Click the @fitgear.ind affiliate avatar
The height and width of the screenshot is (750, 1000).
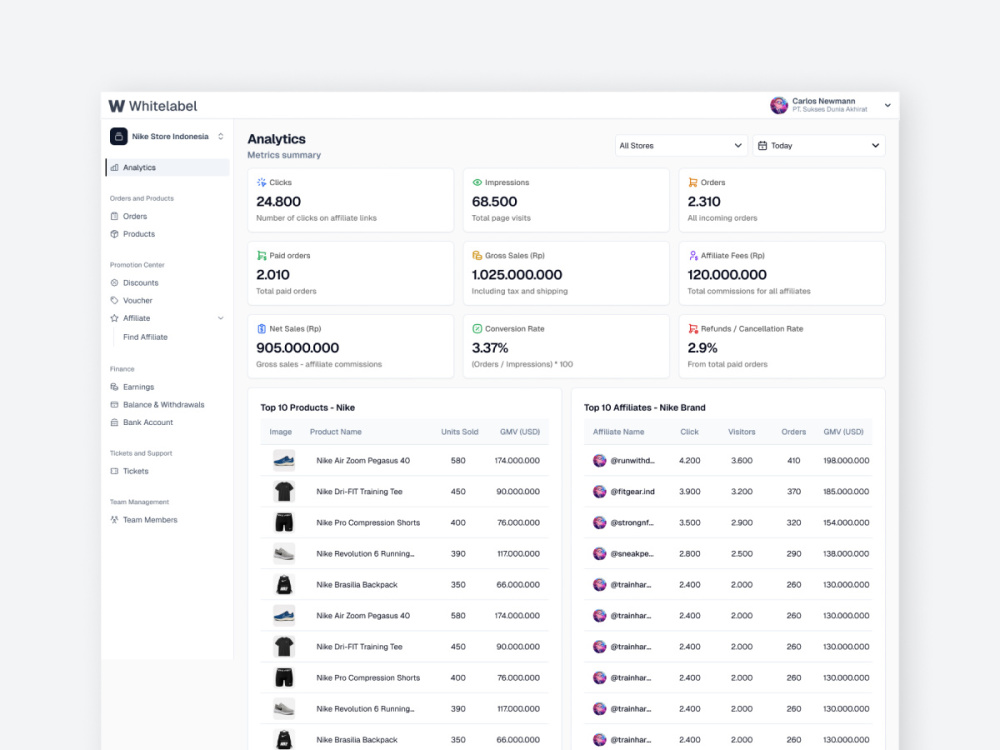[599, 492]
